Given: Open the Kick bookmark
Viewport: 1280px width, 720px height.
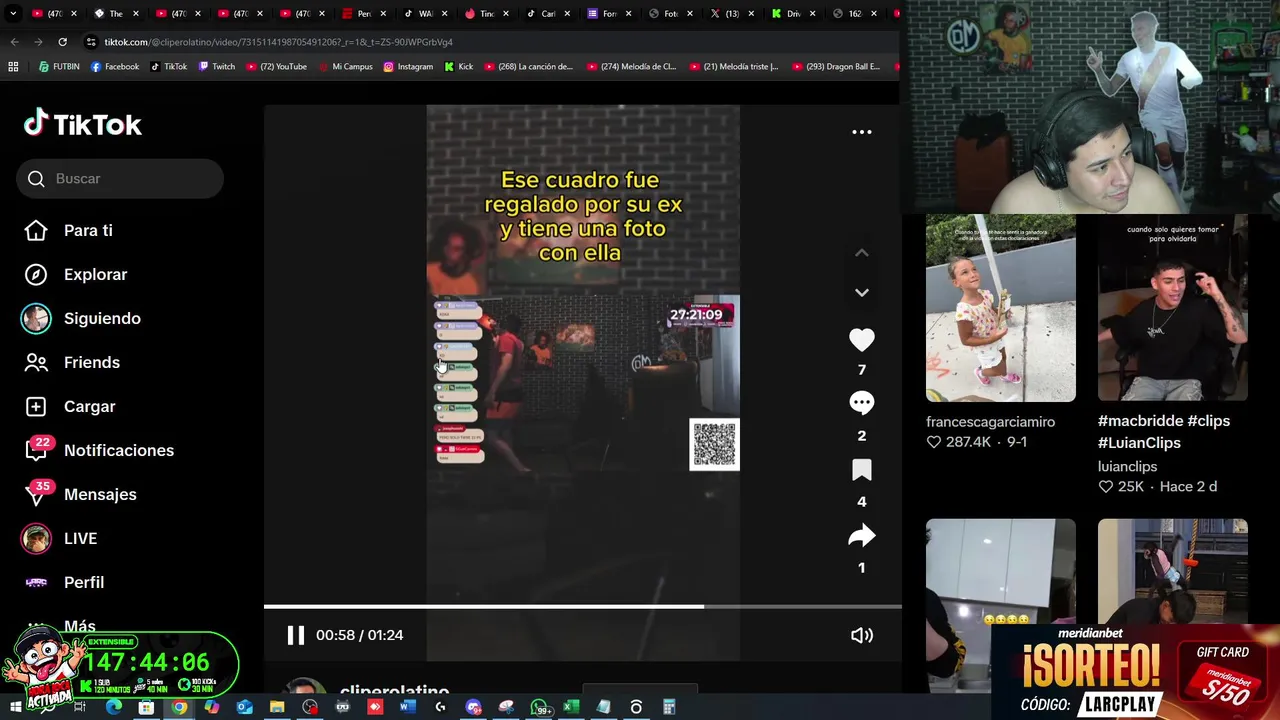Looking at the screenshot, I should [x=459, y=67].
